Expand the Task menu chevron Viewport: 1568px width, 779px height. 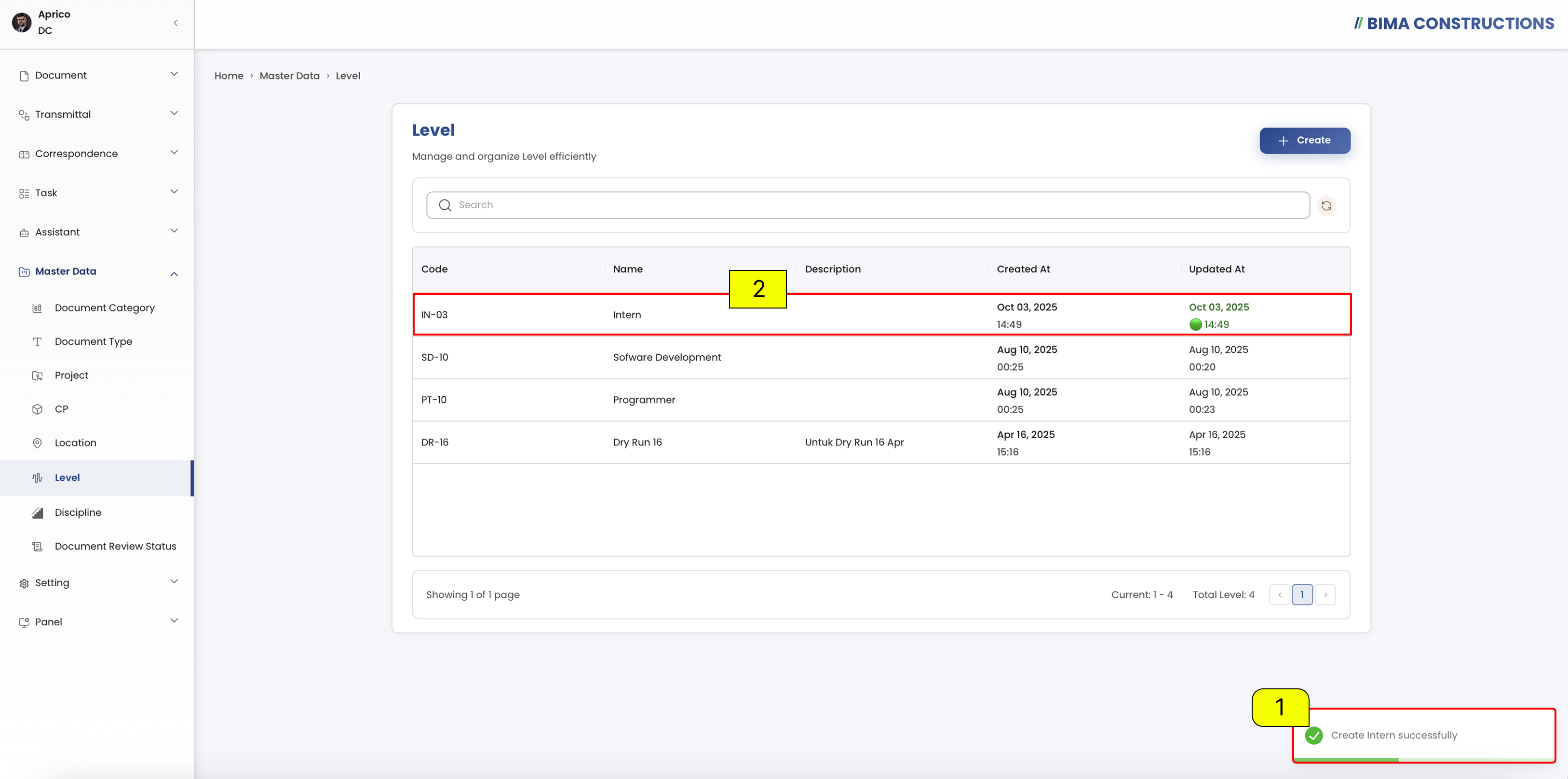click(x=174, y=192)
